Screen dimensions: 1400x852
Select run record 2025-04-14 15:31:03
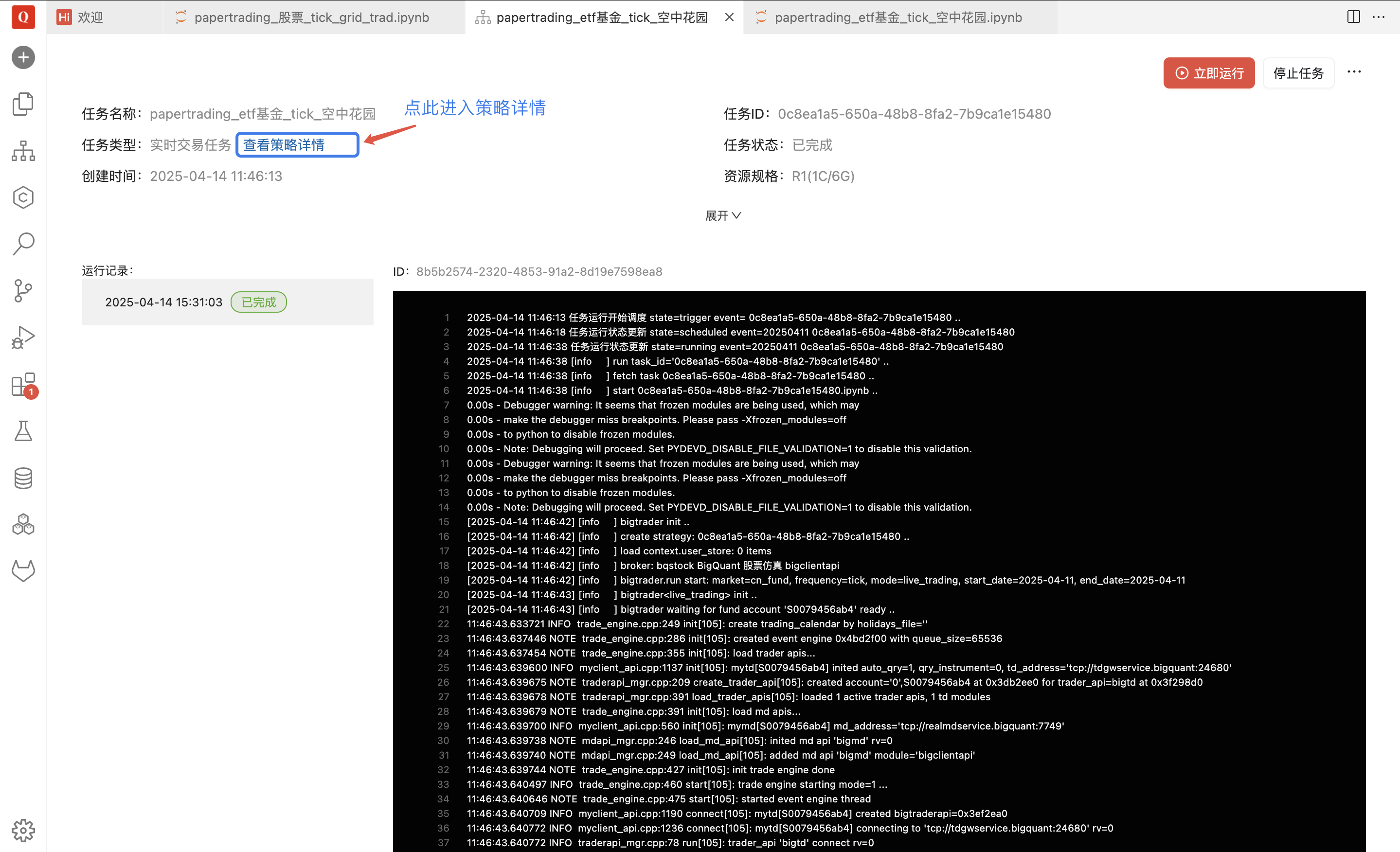(x=164, y=302)
